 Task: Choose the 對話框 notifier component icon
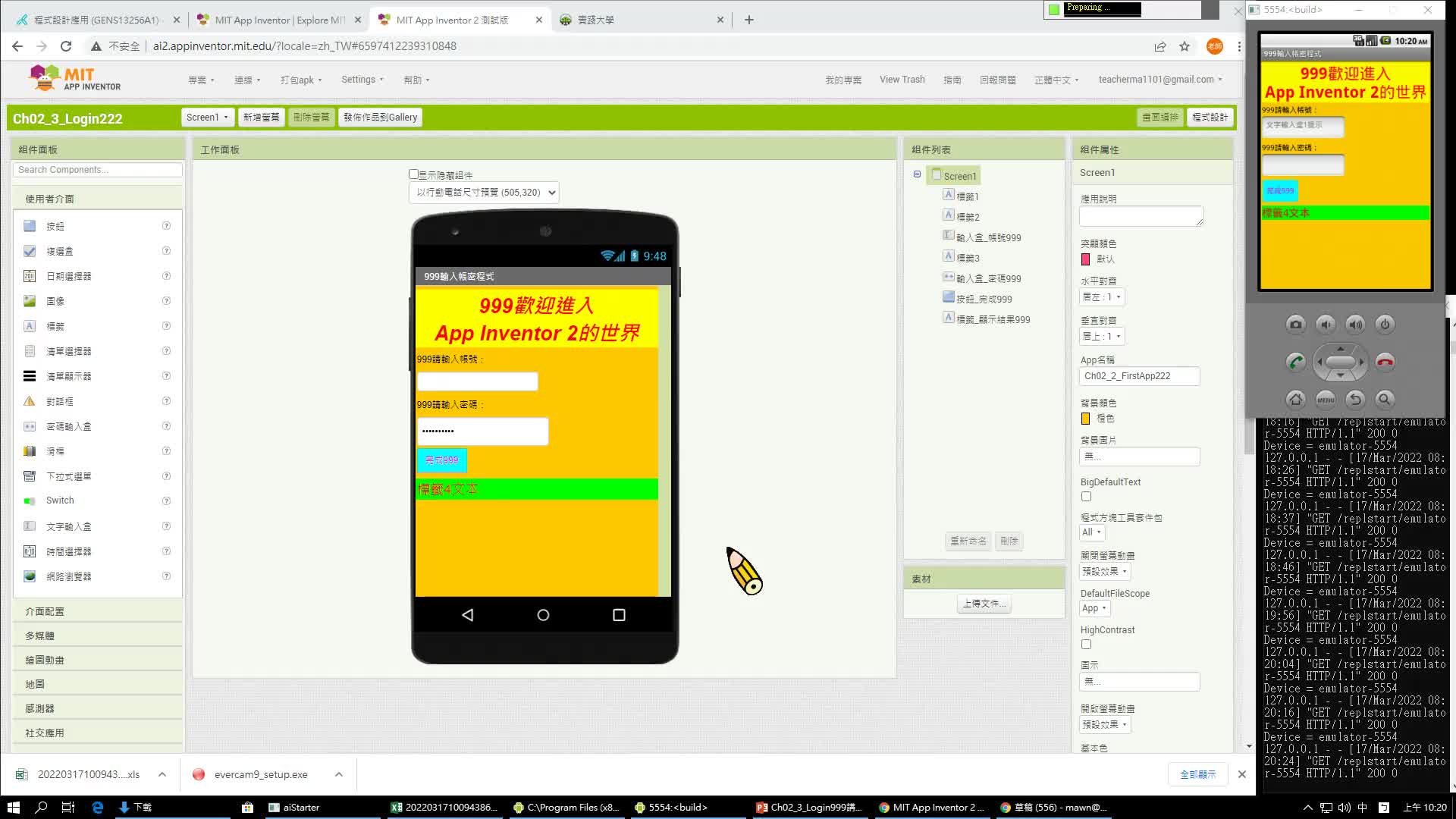(30, 401)
